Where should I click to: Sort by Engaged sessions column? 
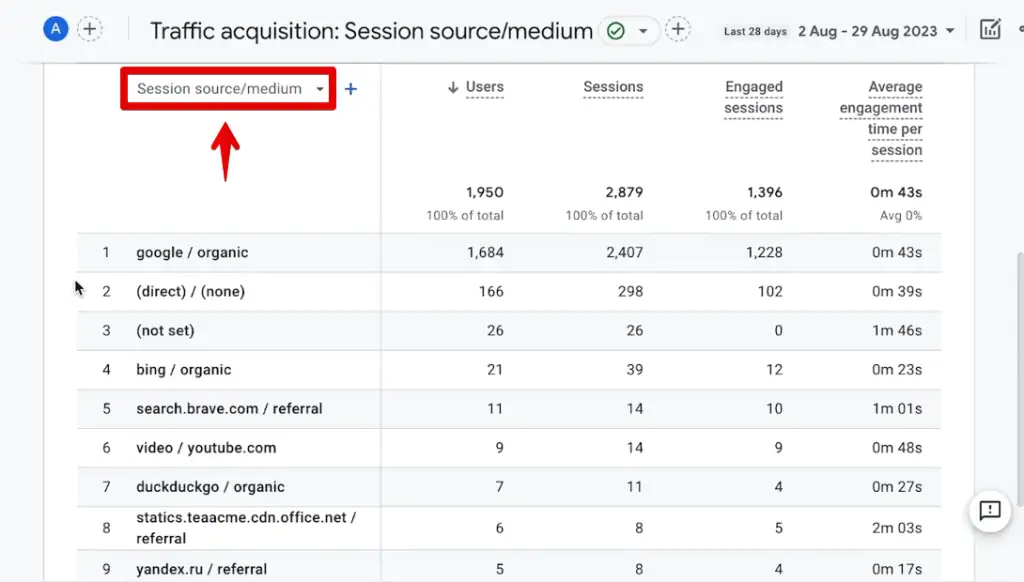(x=753, y=97)
